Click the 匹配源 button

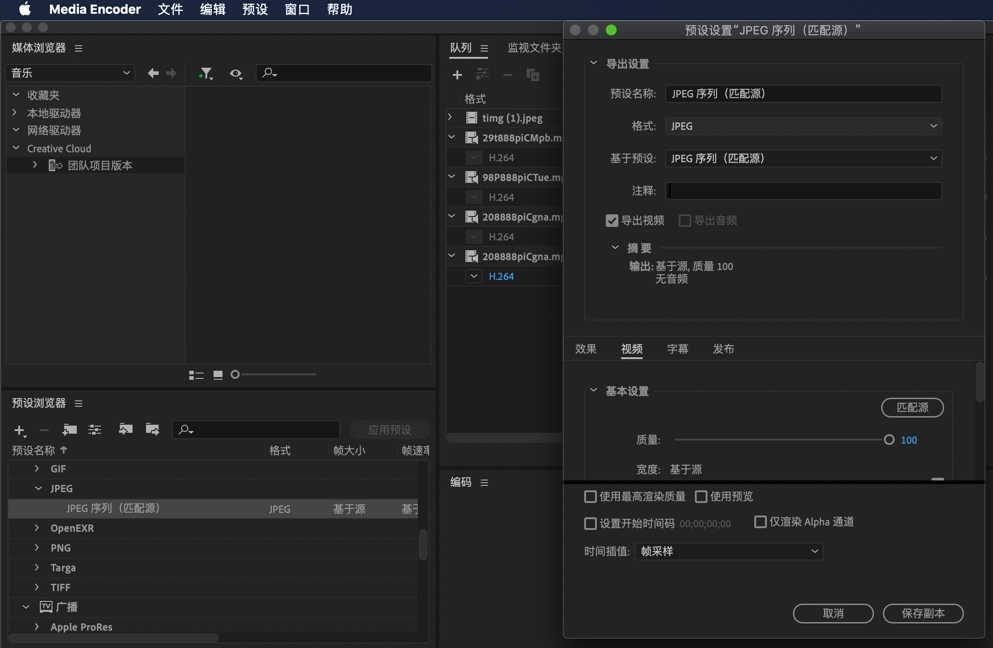[912, 407]
